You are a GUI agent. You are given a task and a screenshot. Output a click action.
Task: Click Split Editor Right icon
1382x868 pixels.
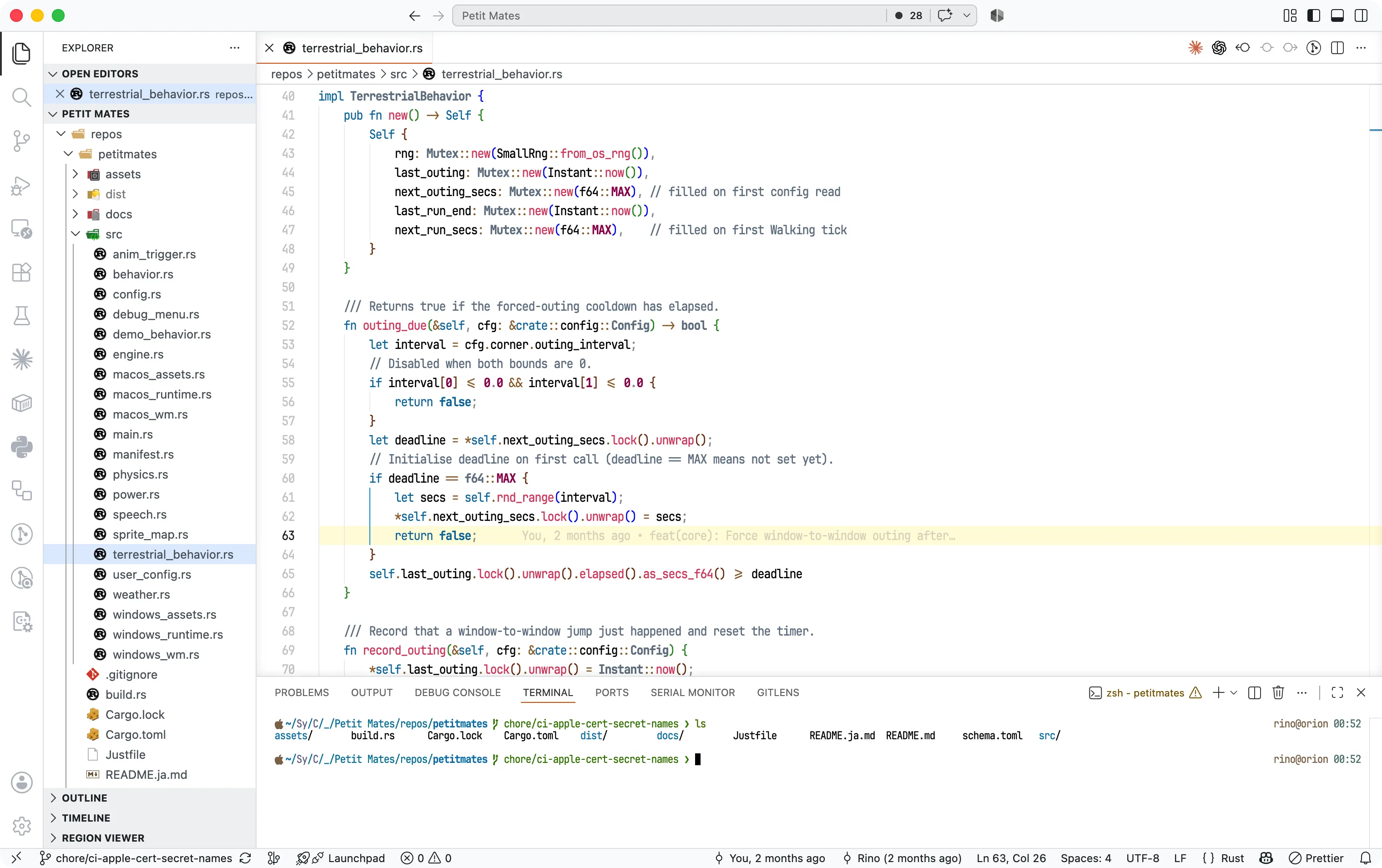pos(1337,48)
